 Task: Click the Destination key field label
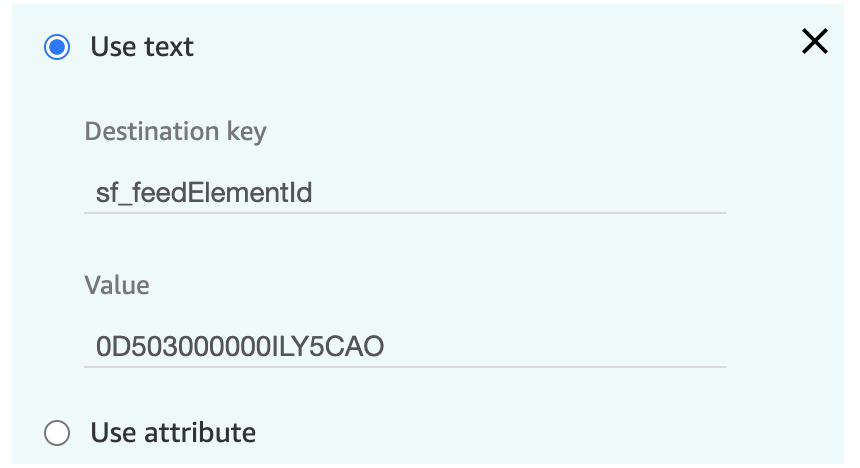(176, 132)
